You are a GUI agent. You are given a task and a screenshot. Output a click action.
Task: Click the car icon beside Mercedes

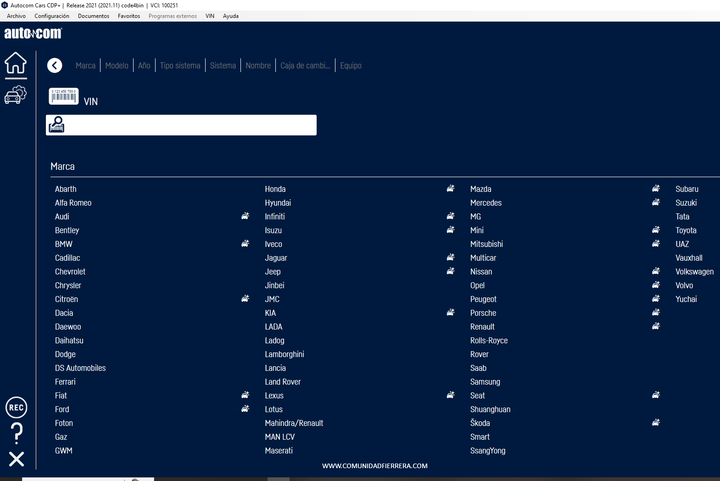[x=656, y=202]
